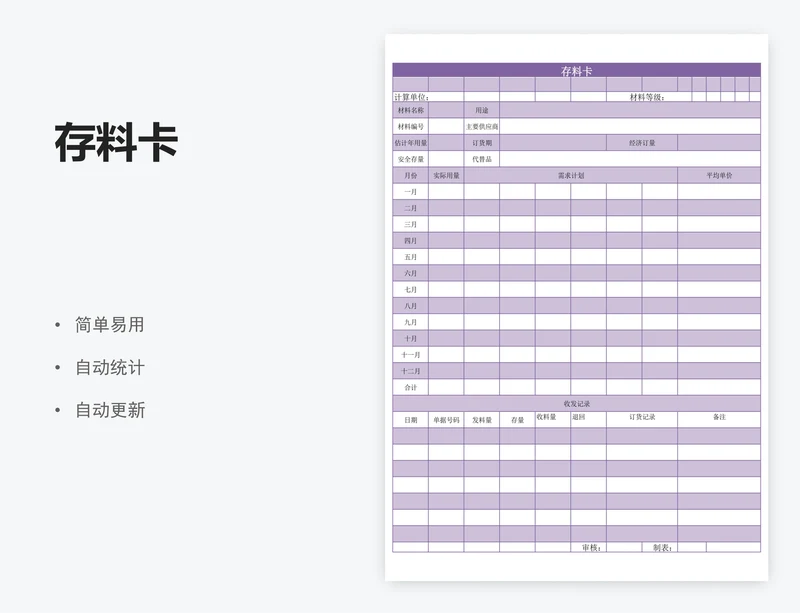Open the 存料卡 template preview thumbnail
This screenshot has height=613, width=800.
point(577,307)
